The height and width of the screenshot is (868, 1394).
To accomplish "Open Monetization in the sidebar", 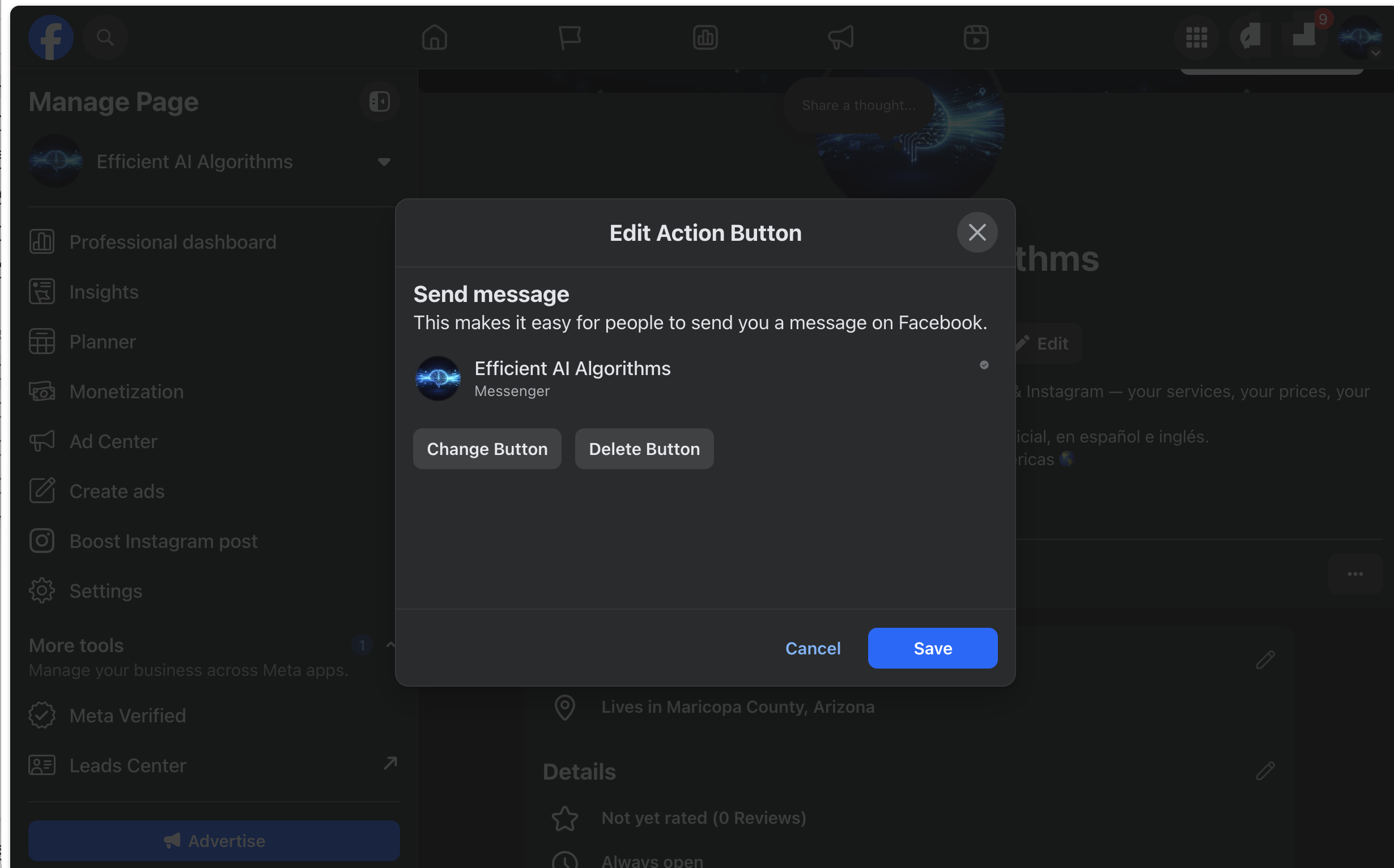I will click(214, 392).
